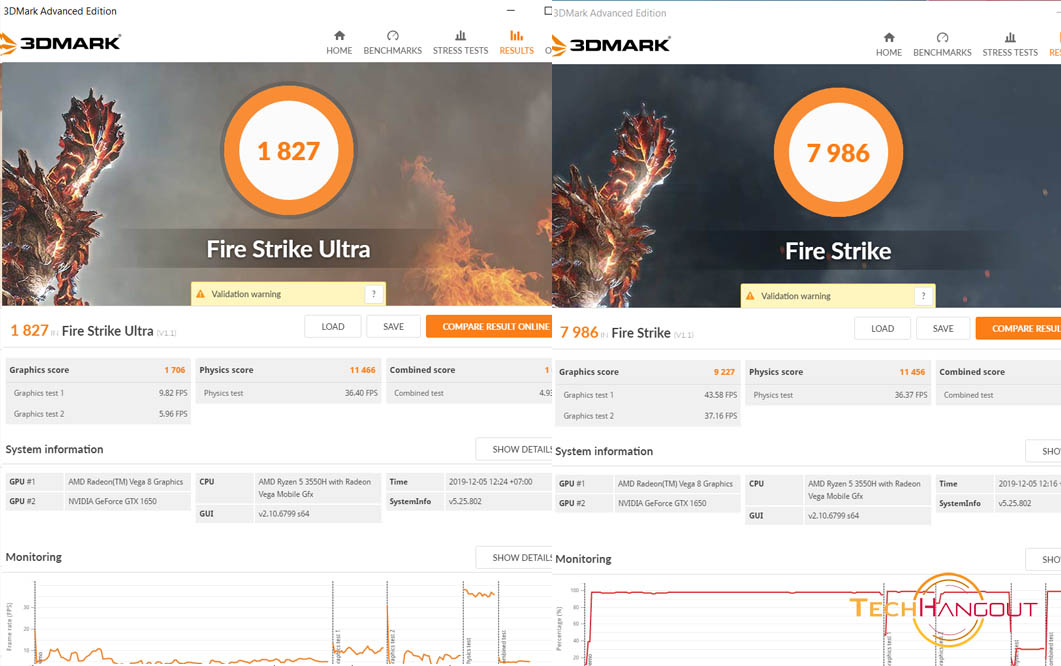Viewport: 1061px width, 666px height.
Task: Click Graphics score 9 227 value
Action: [724, 372]
